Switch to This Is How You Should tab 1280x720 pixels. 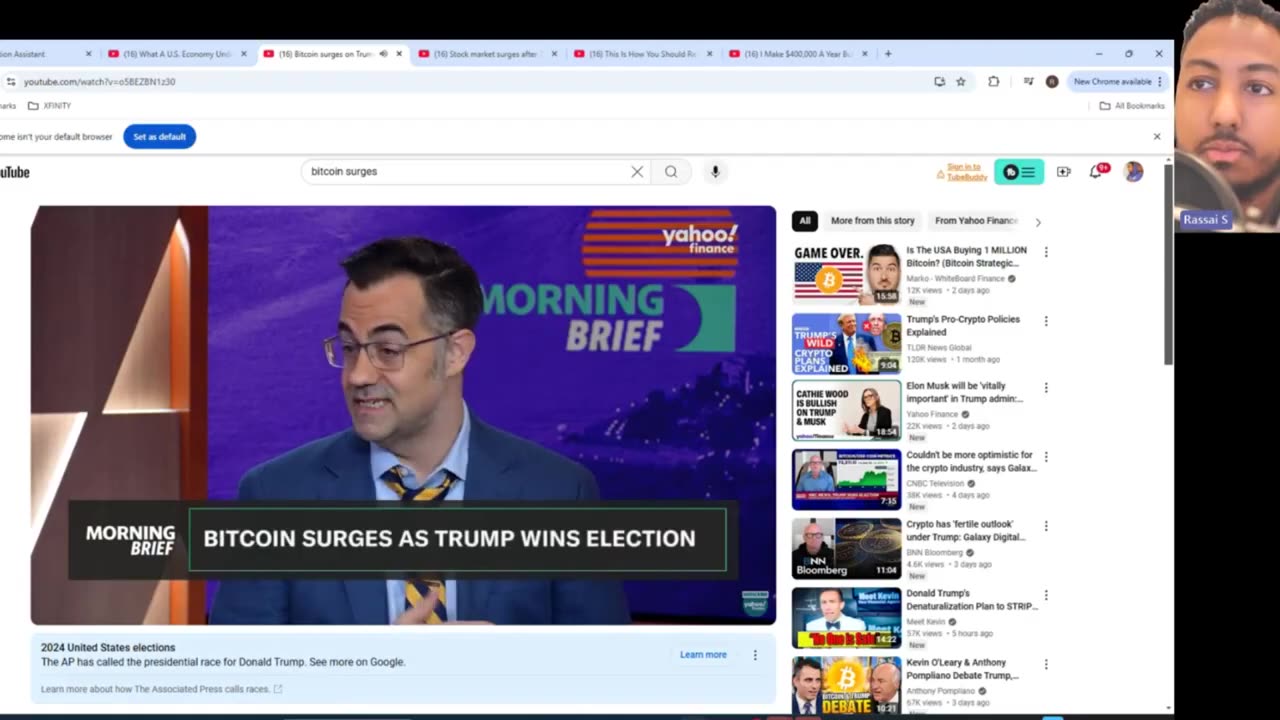pos(643,54)
